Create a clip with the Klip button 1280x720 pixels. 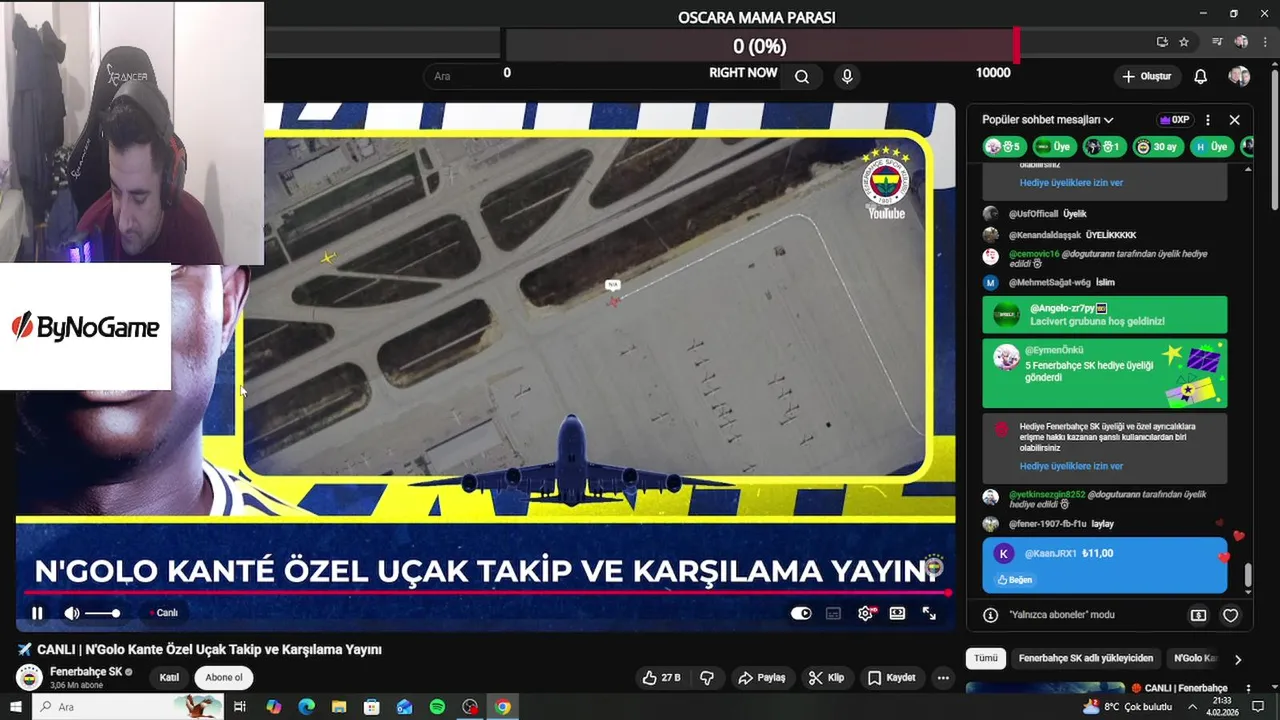[x=826, y=677]
